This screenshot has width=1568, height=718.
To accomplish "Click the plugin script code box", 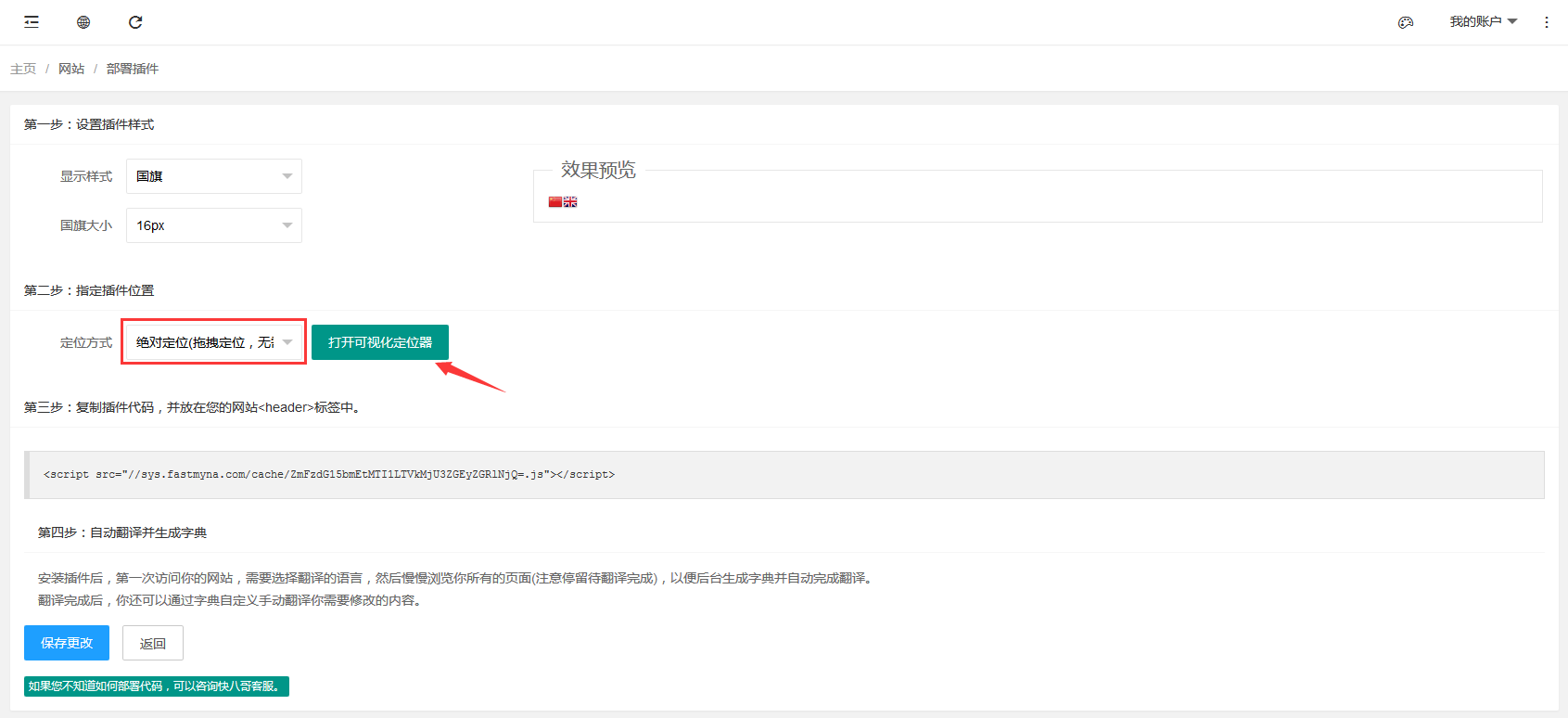I will [x=784, y=475].
